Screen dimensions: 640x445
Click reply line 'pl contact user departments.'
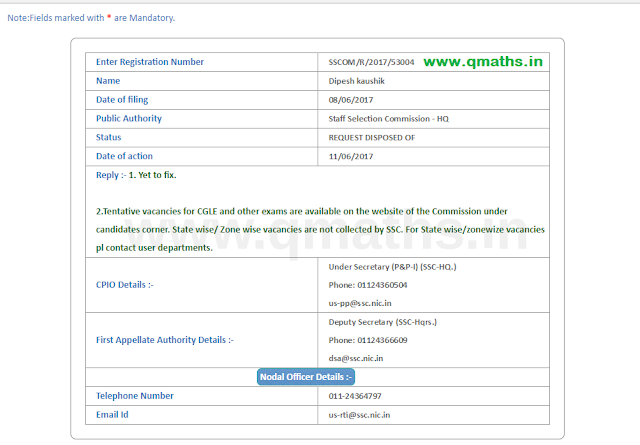154,248
